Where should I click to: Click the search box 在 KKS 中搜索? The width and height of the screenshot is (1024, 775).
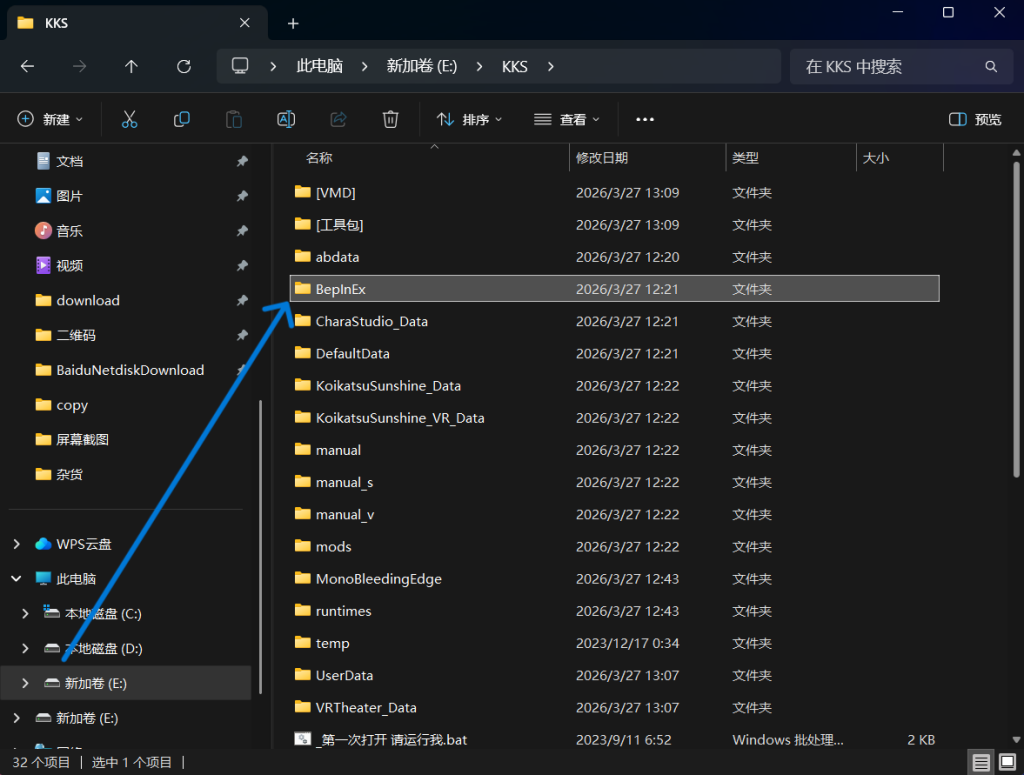[x=903, y=66]
